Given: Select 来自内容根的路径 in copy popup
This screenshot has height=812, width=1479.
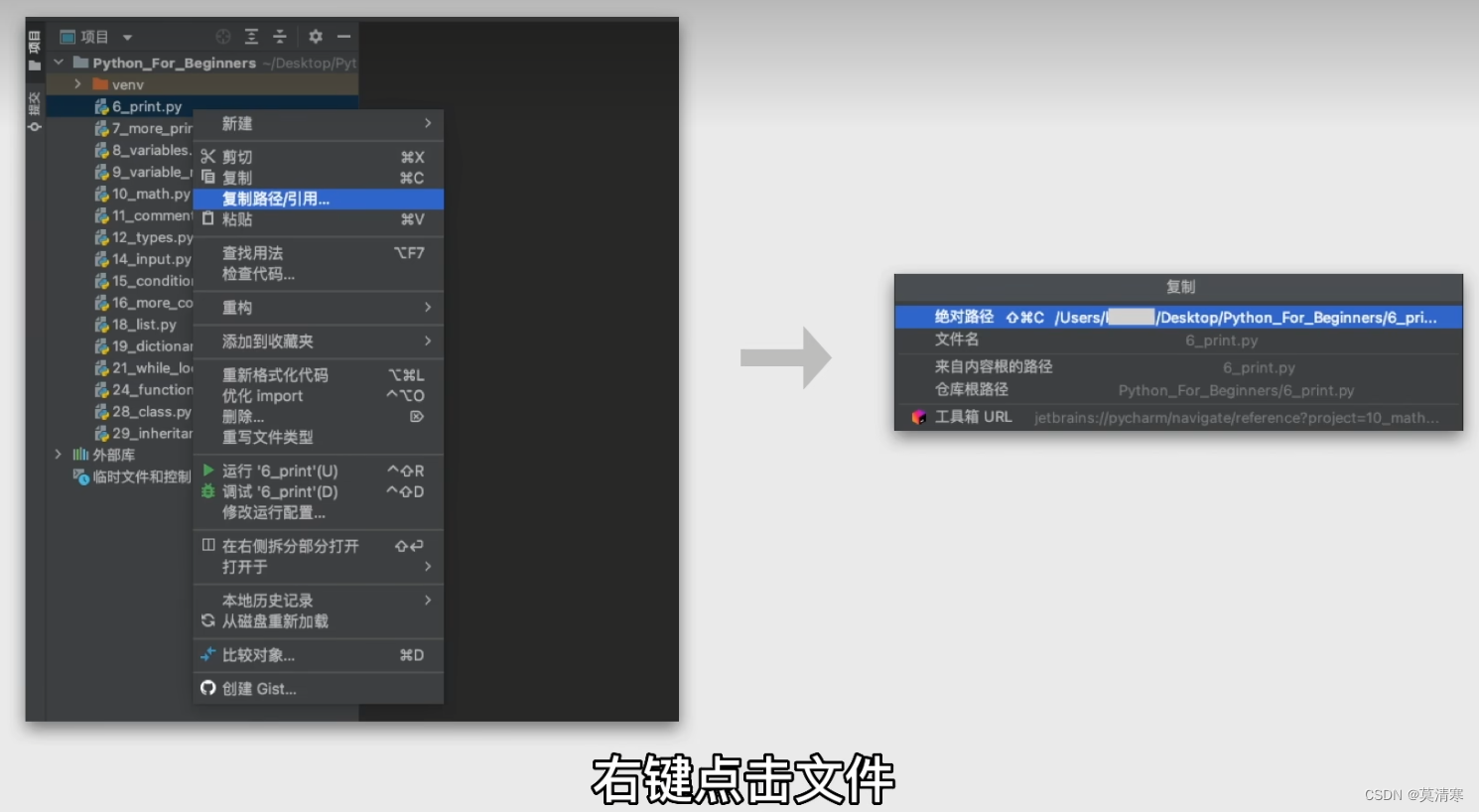Looking at the screenshot, I should [1178, 366].
